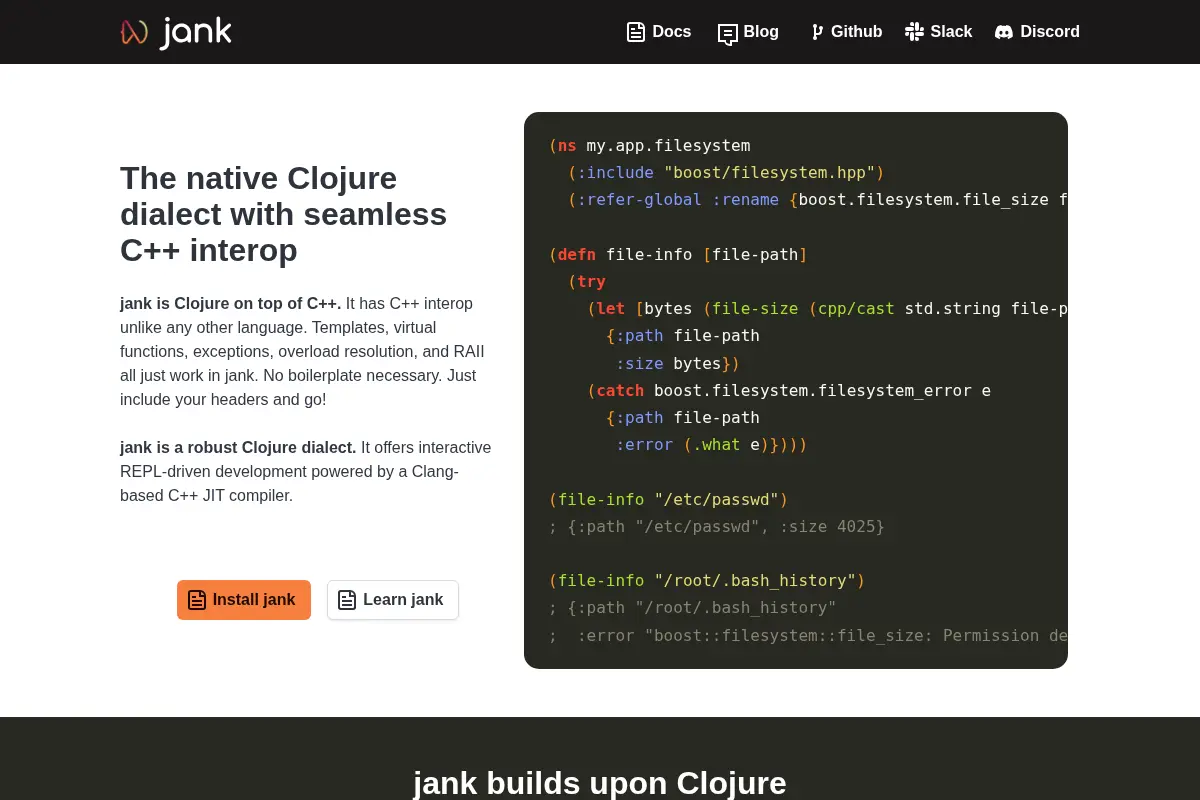Click the heading "jank builds upon Clojure"
This screenshot has width=1200, height=800.
pos(600,782)
